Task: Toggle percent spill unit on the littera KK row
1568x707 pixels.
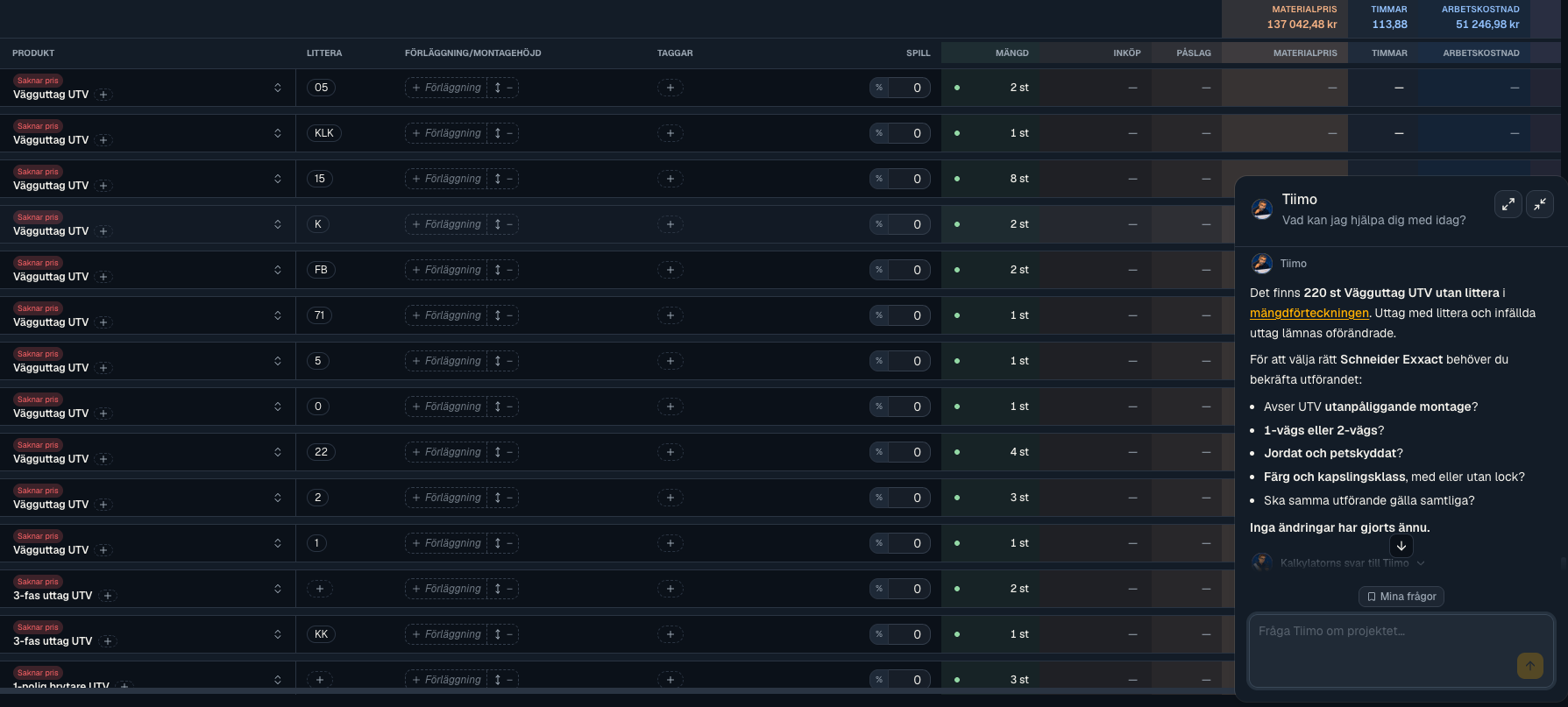Action: (879, 634)
